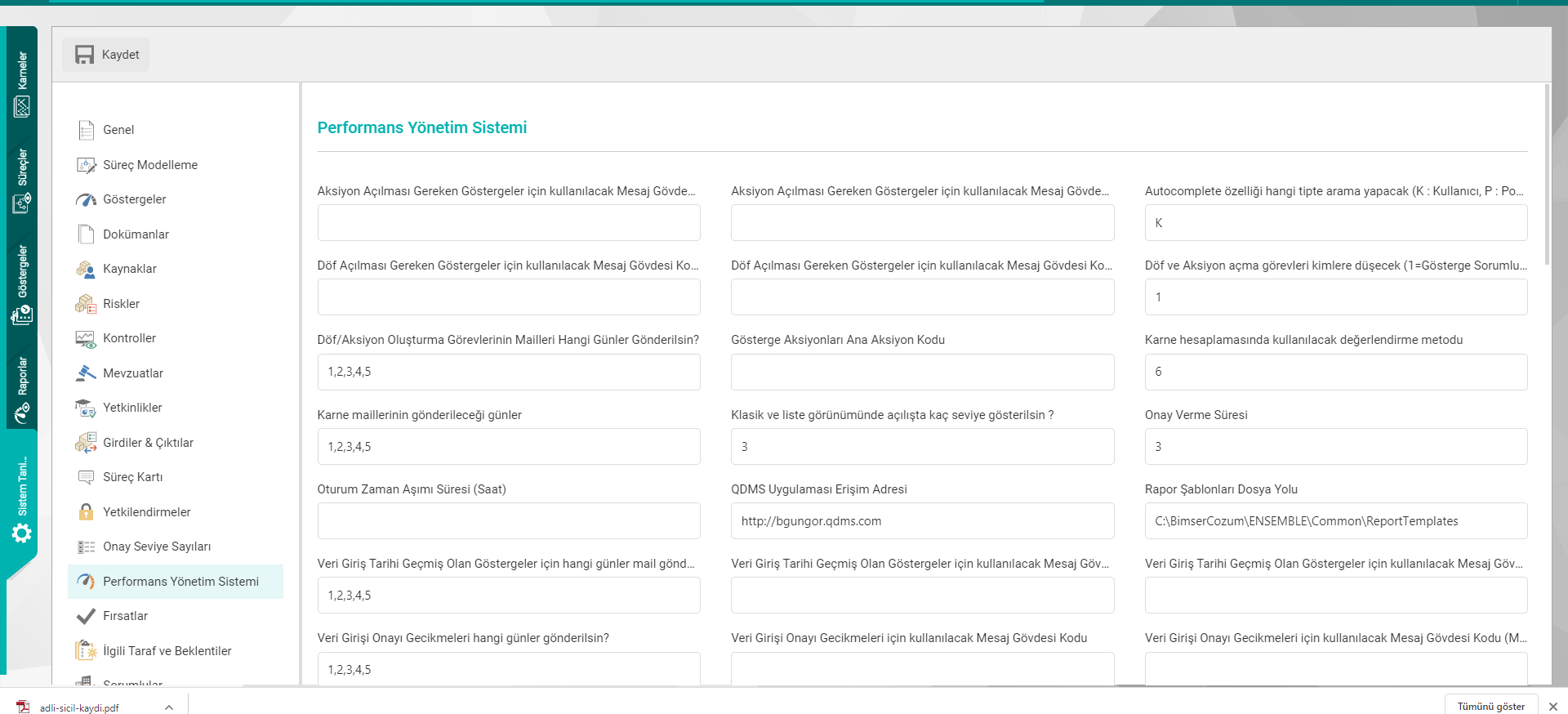Expand options for adli-sicil-kaydi.pdf download
1568x714 pixels.
[169, 707]
